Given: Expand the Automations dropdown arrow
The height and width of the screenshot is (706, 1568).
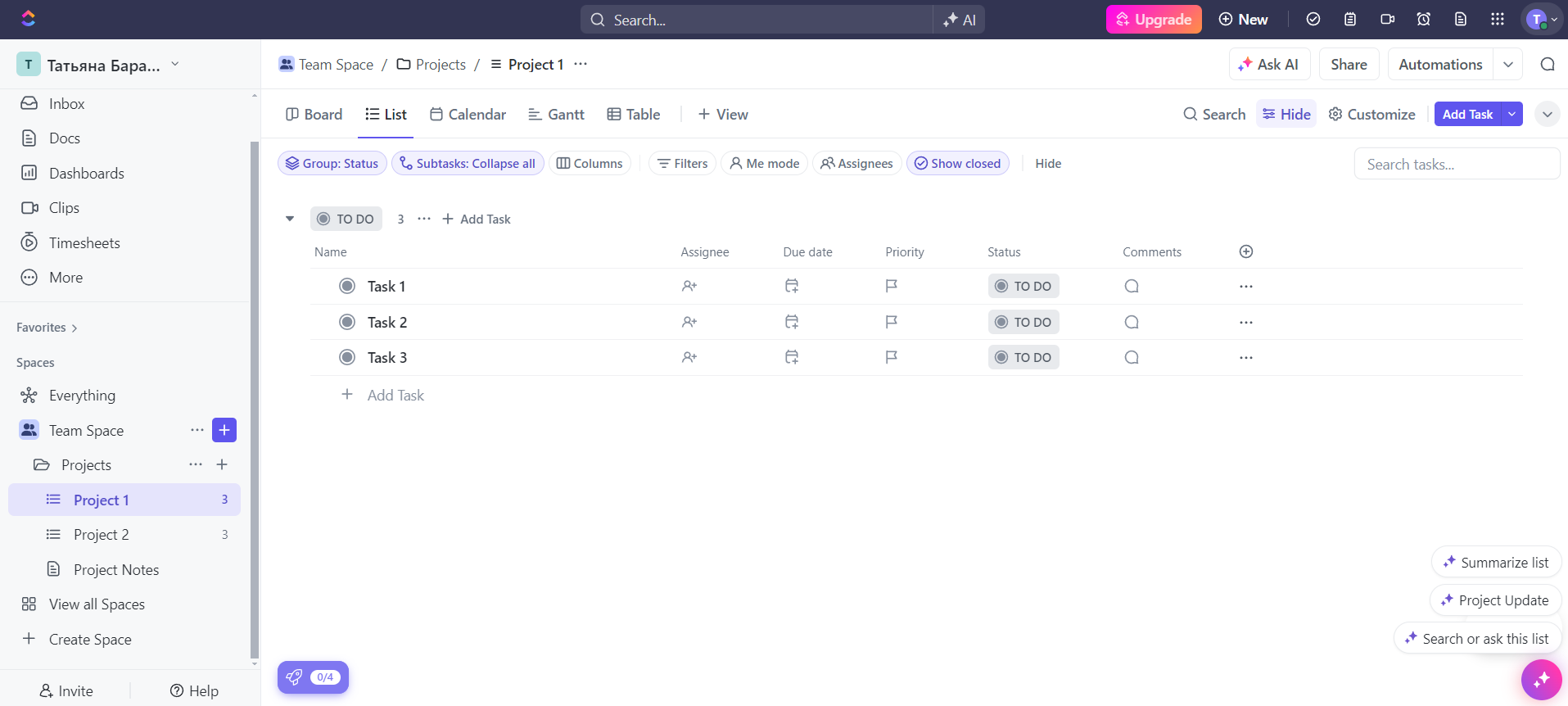Looking at the screenshot, I should point(1508,64).
